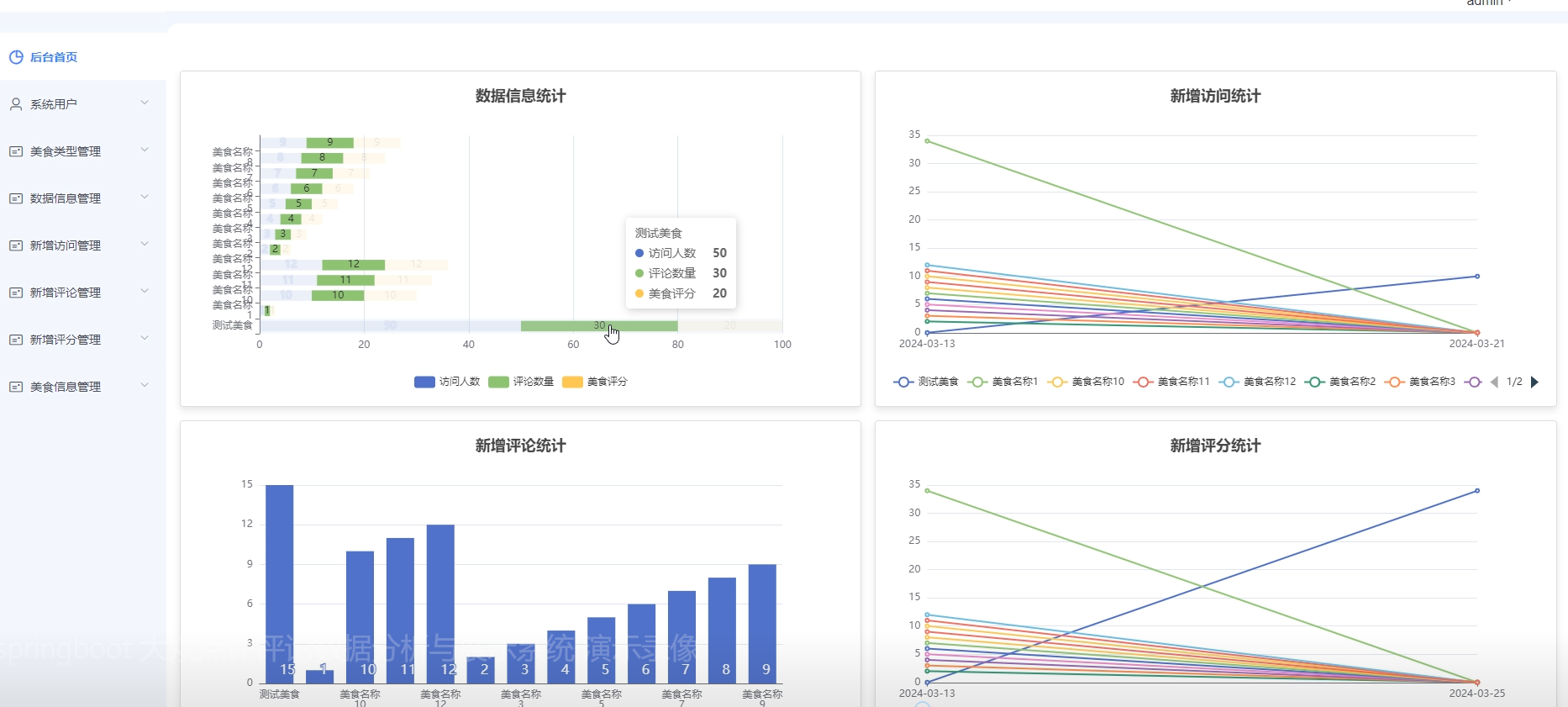Click the 美食类型管理 sidebar icon
The width and height of the screenshot is (1568, 707).
click(16, 151)
